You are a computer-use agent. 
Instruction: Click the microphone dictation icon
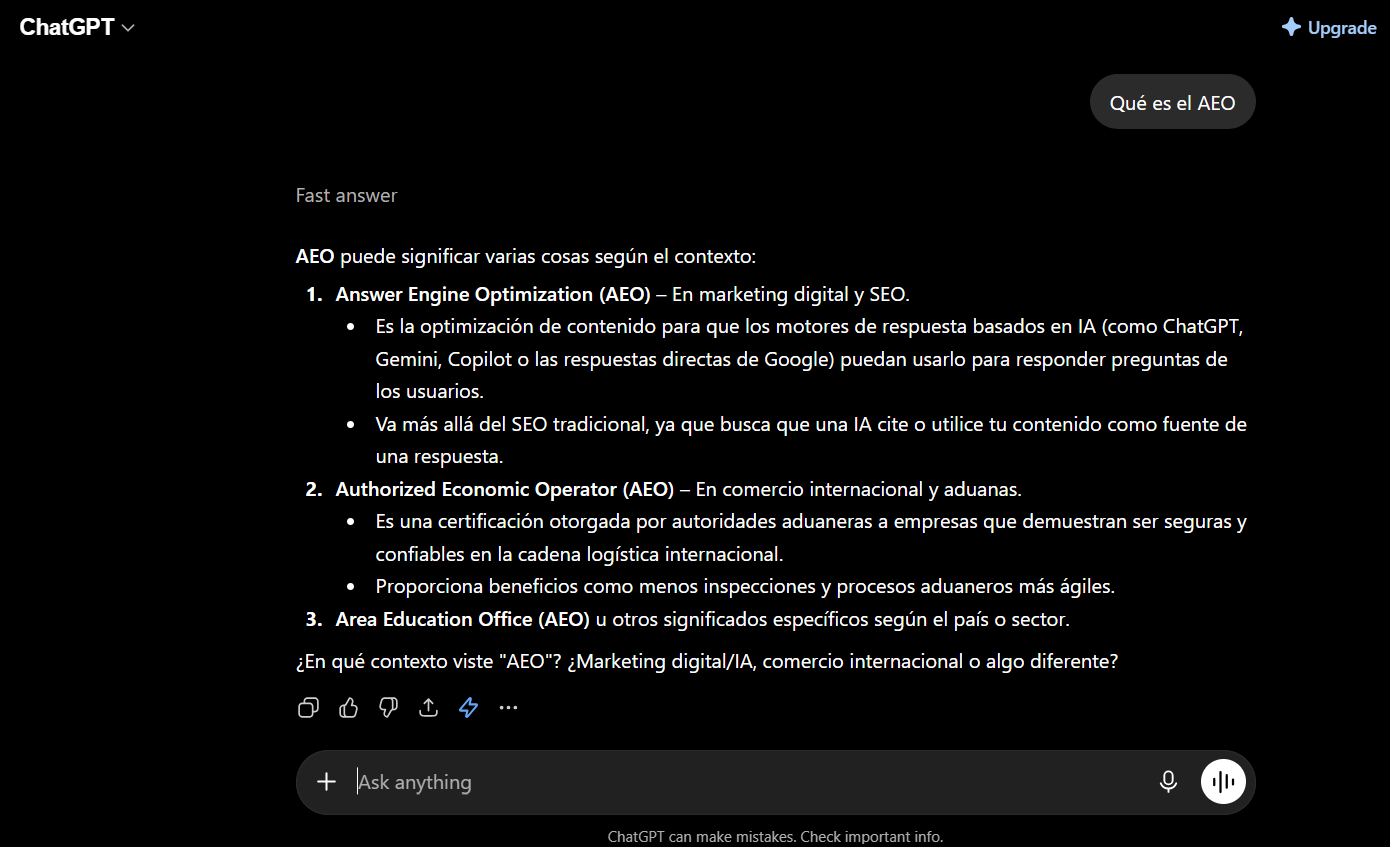pyautogui.click(x=1168, y=782)
